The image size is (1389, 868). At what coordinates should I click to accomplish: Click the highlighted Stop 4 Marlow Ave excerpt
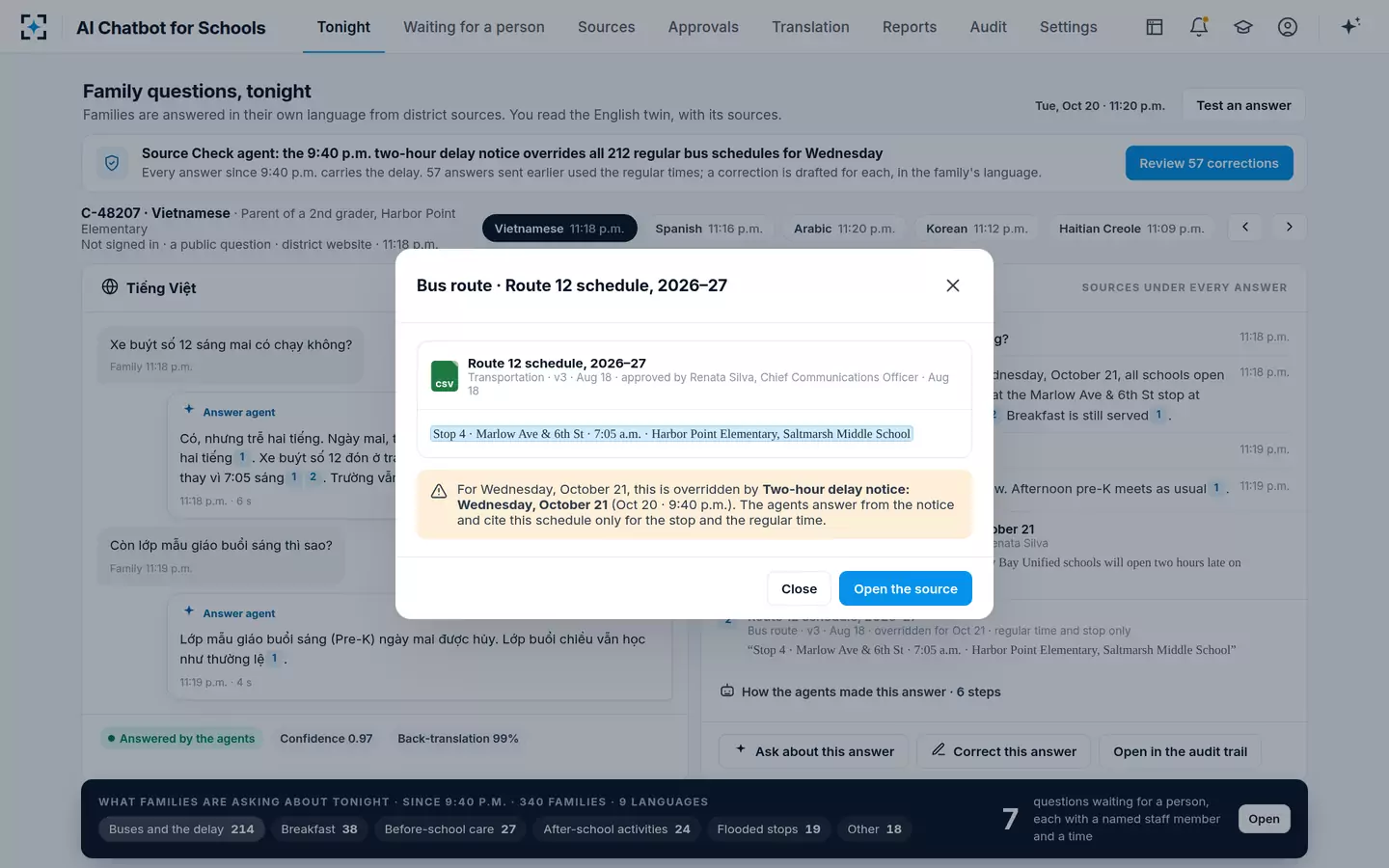pos(671,434)
